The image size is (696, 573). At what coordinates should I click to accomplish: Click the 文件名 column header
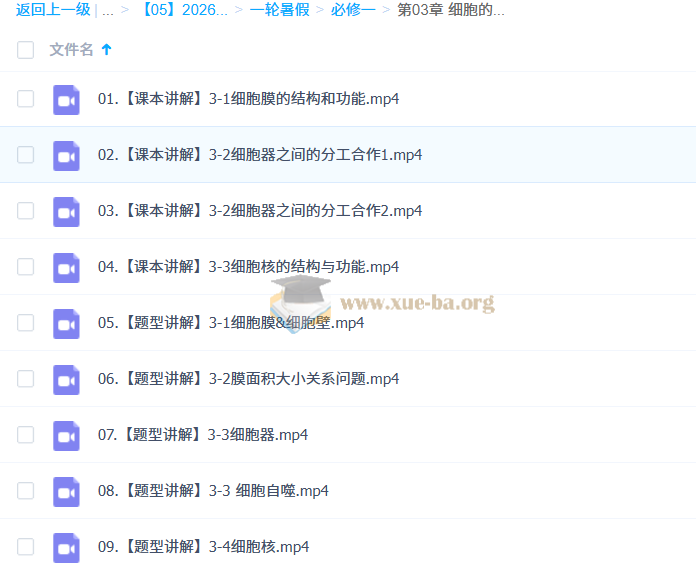click(x=71, y=49)
